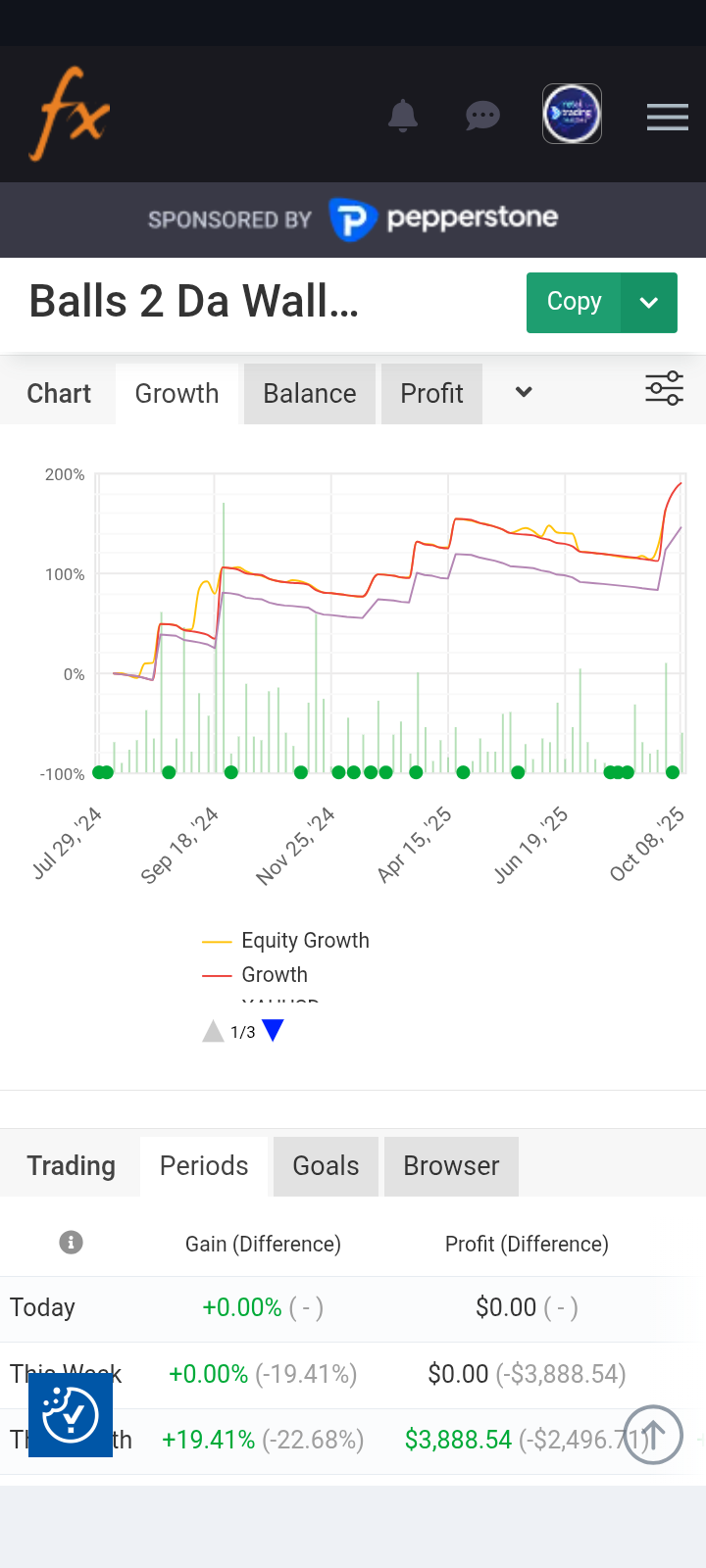The image size is (706, 1568).
Task: Open the hamburger navigation menu
Action: (667, 118)
